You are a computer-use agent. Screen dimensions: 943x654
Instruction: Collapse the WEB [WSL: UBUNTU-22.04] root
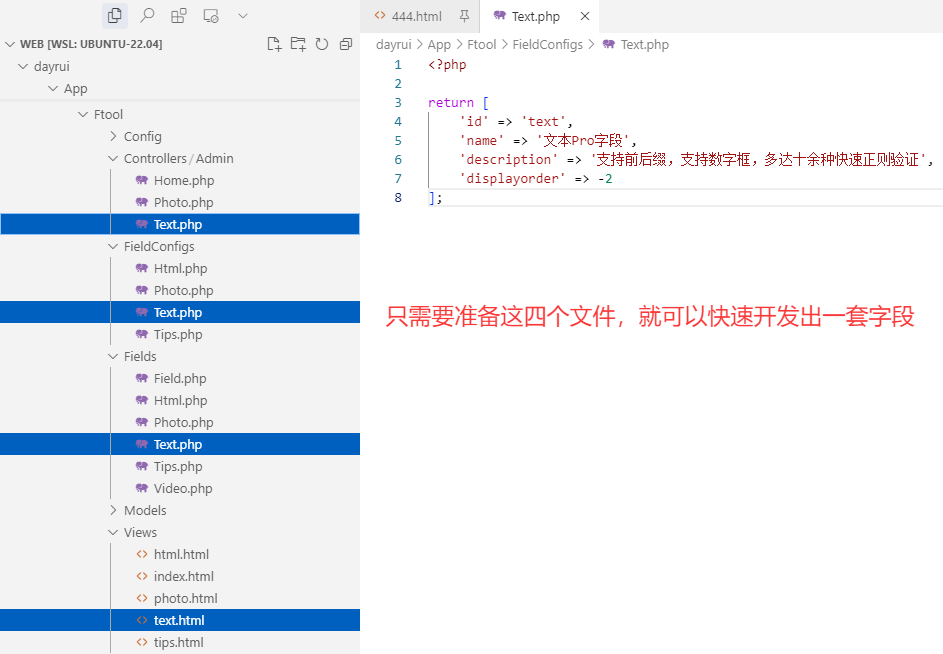pos(10,44)
